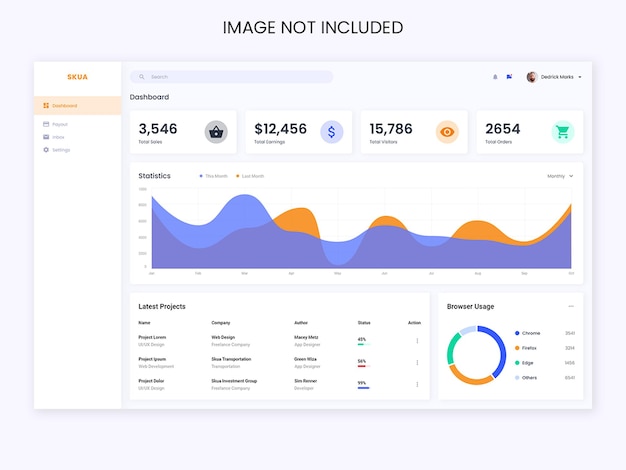Click the flag icon in header
The image size is (626, 470).
tap(509, 77)
